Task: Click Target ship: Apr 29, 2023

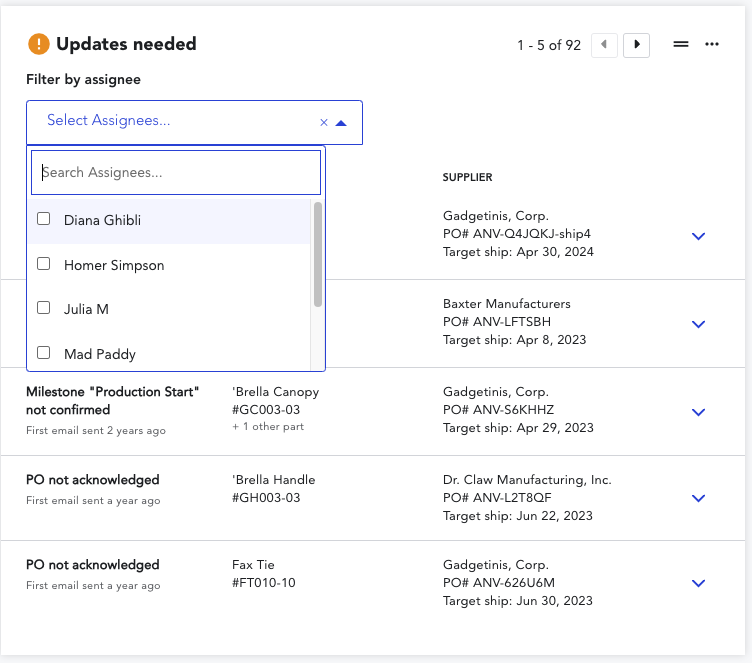Action: tap(518, 427)
